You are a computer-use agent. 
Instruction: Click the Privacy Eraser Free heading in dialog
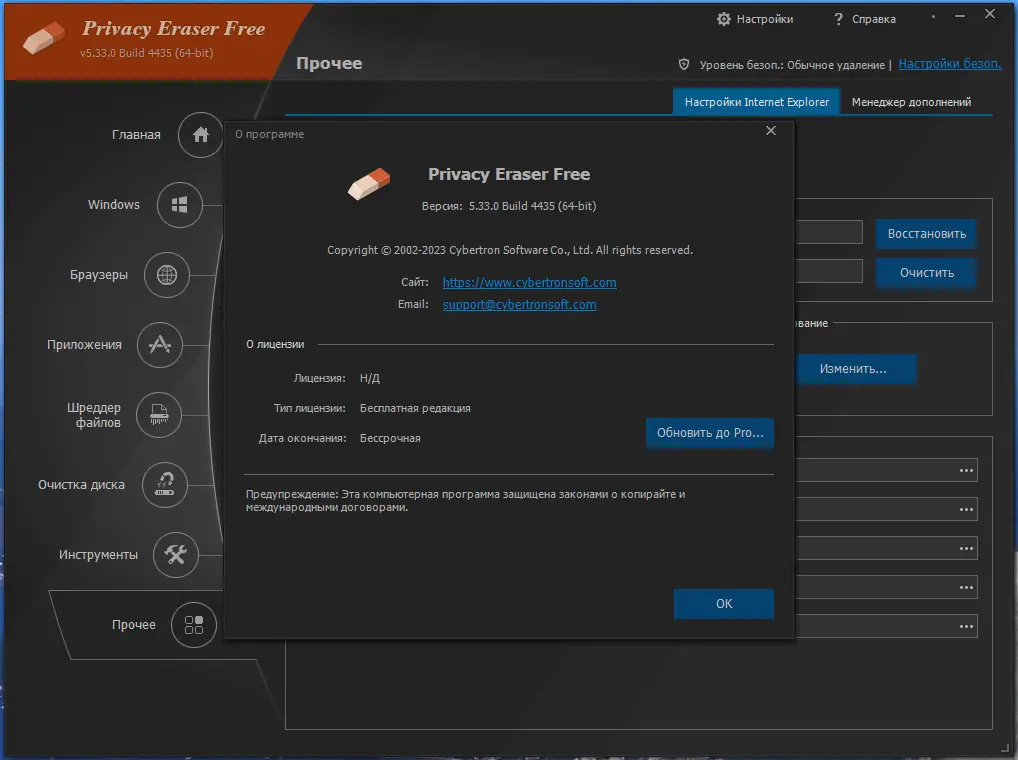tap(509, 175)
